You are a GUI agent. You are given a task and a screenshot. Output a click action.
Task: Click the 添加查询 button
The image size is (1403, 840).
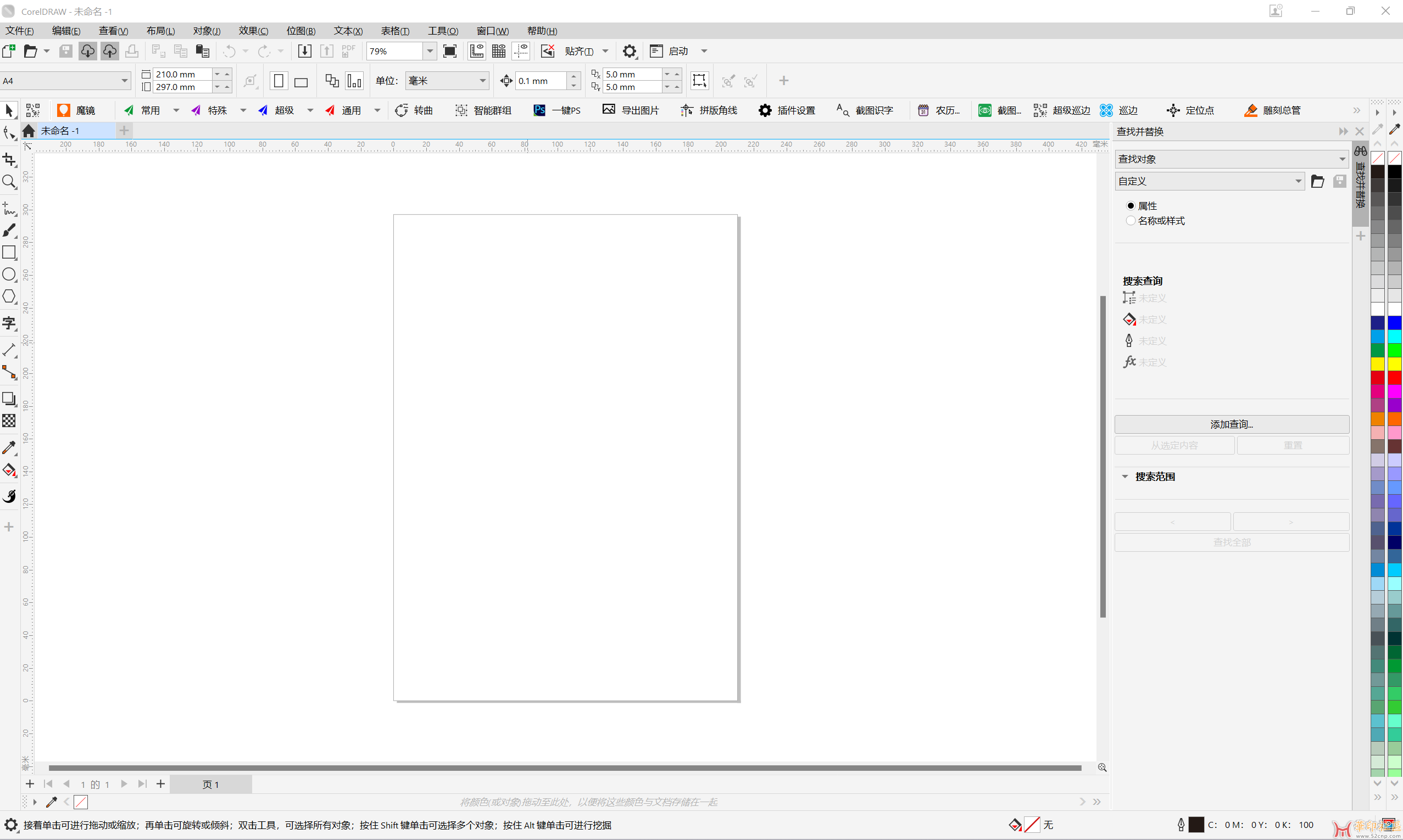(1232, 424)
